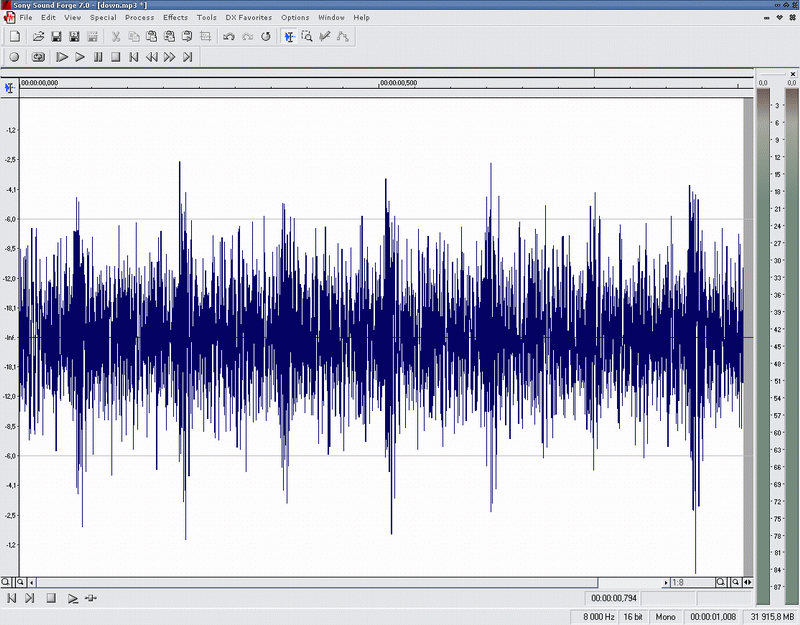
Task: Pause playback with the Pause button
Action: pyautogui.click(x=98, y=57)
